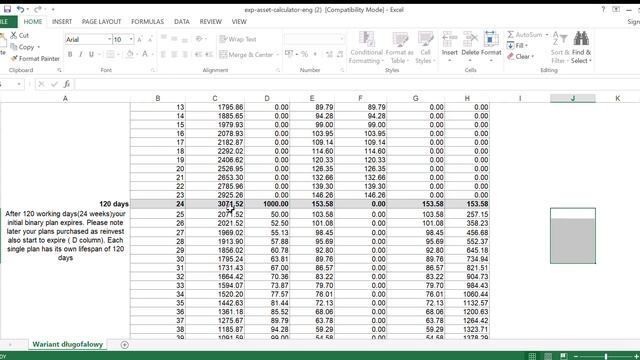Toggle underline formatting
Viewport: 640px width, 360px height.
(91, 54)
